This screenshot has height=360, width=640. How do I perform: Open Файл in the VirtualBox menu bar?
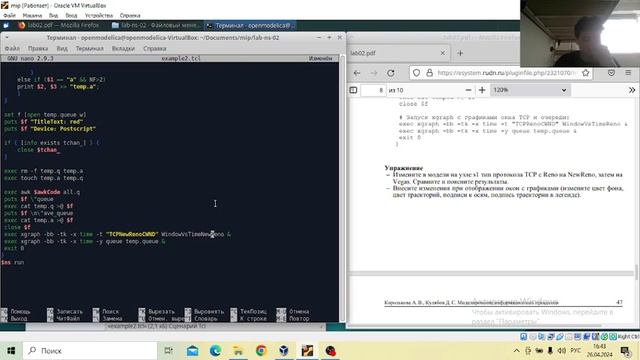pyautogui.click(x=9, y=16)
